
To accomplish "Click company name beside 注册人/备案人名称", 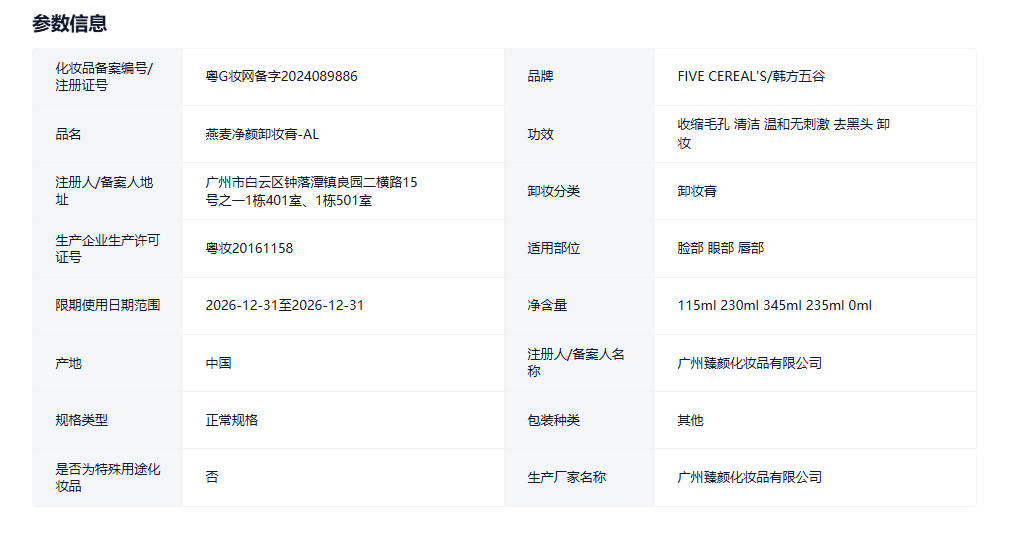I will tap(749, 363).
